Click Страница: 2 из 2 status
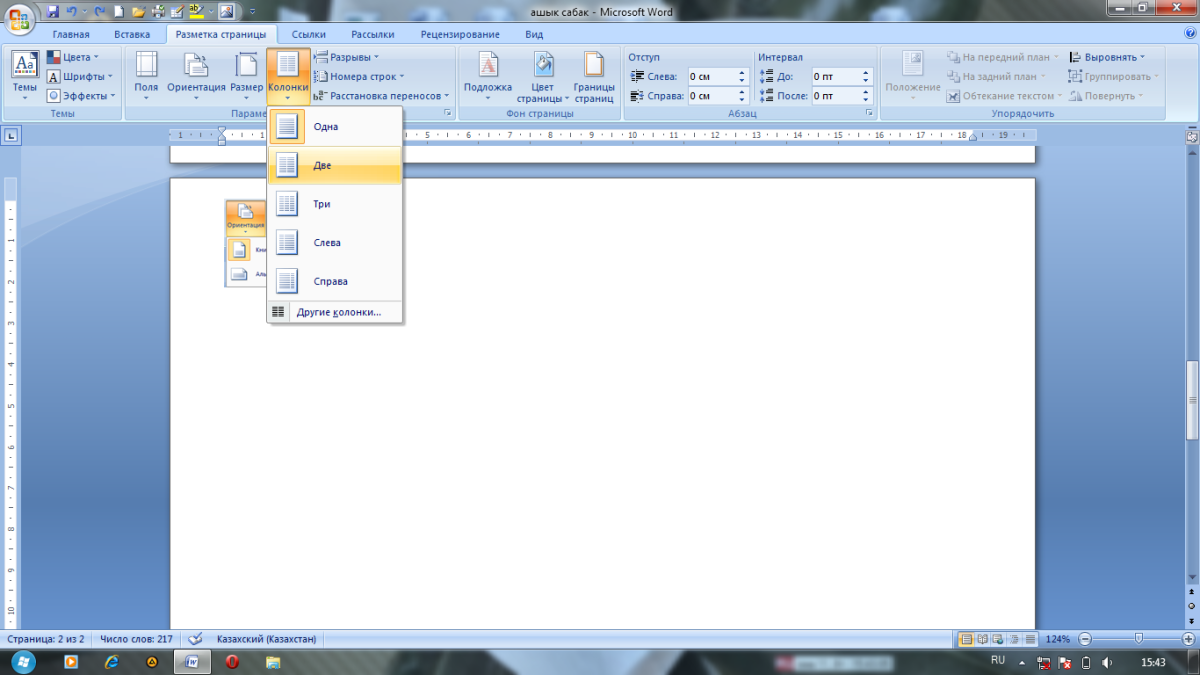Viewport: 1200px width, 675px height. click(x=46, y=639)
